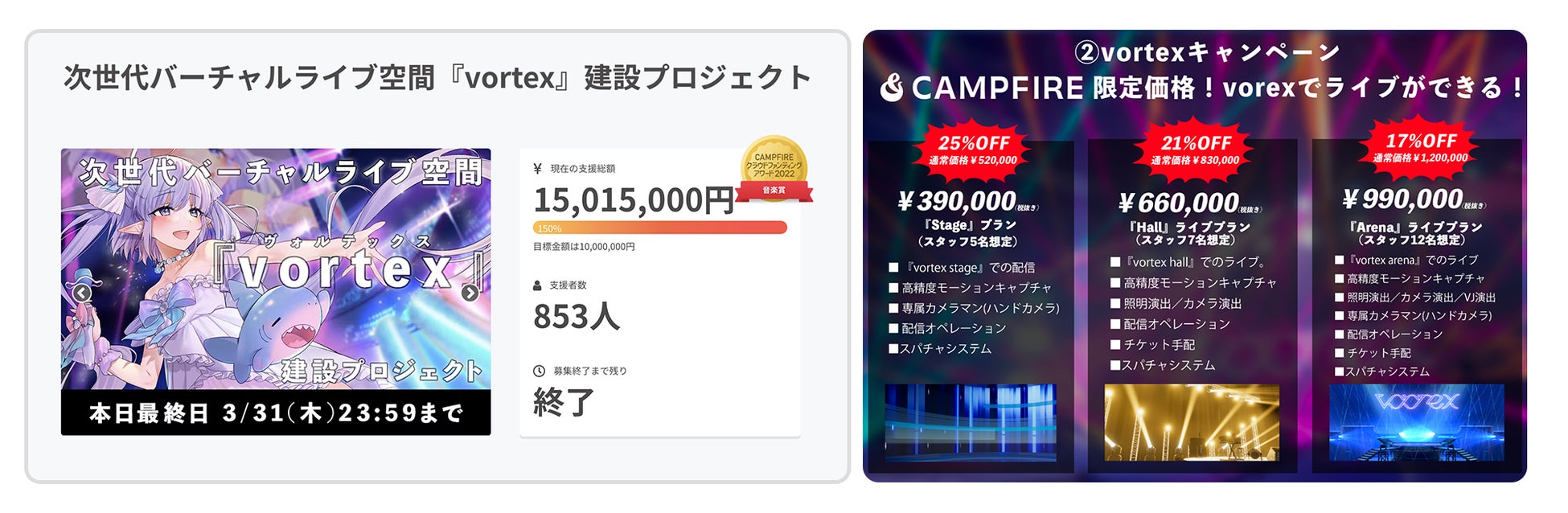Click the 17%OFF red burst badge
This screenshot has width=1568, height=513.
[x=1420, y=146]
